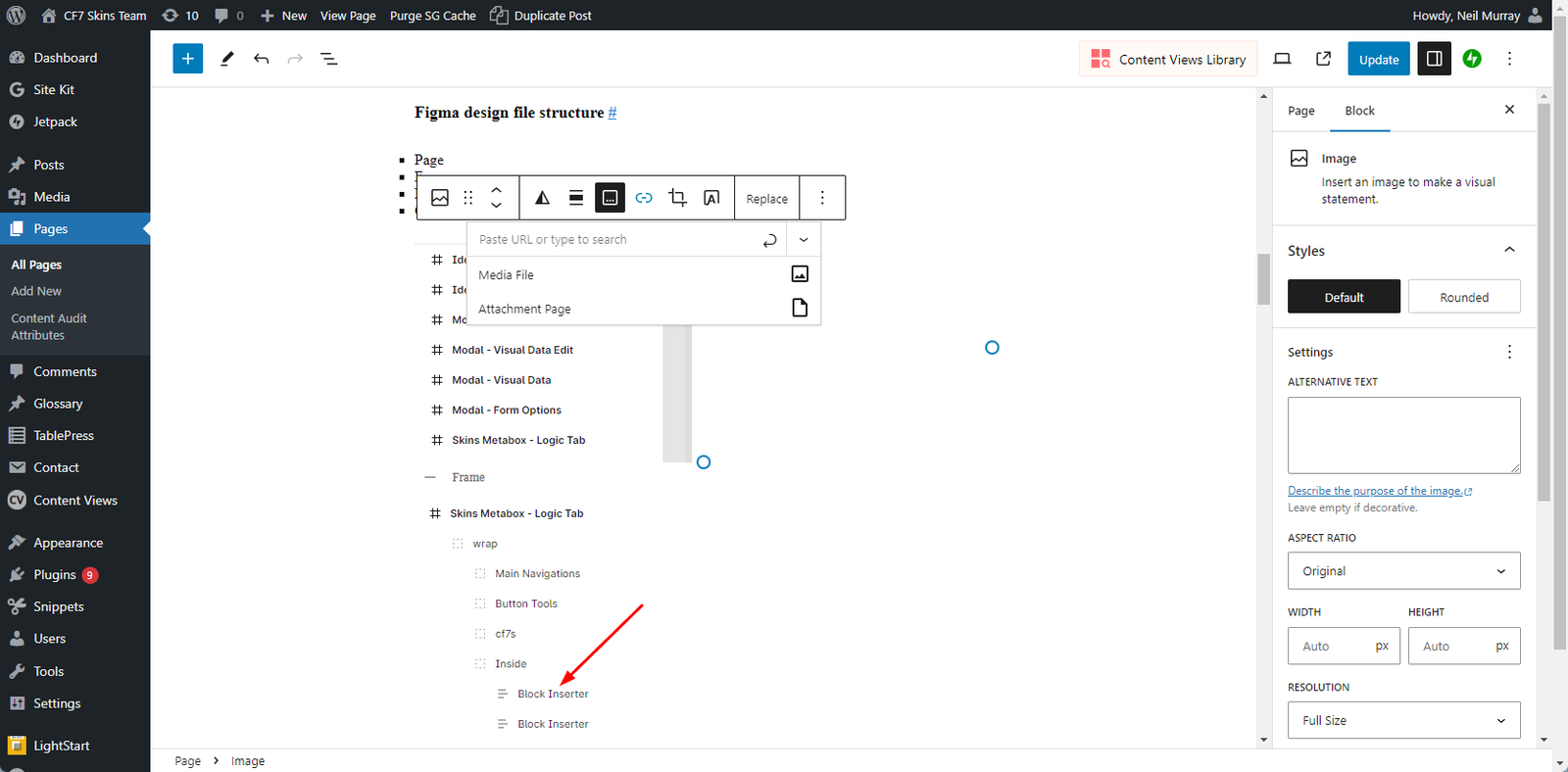Click the view page external link icon

tap(1323, 59)
